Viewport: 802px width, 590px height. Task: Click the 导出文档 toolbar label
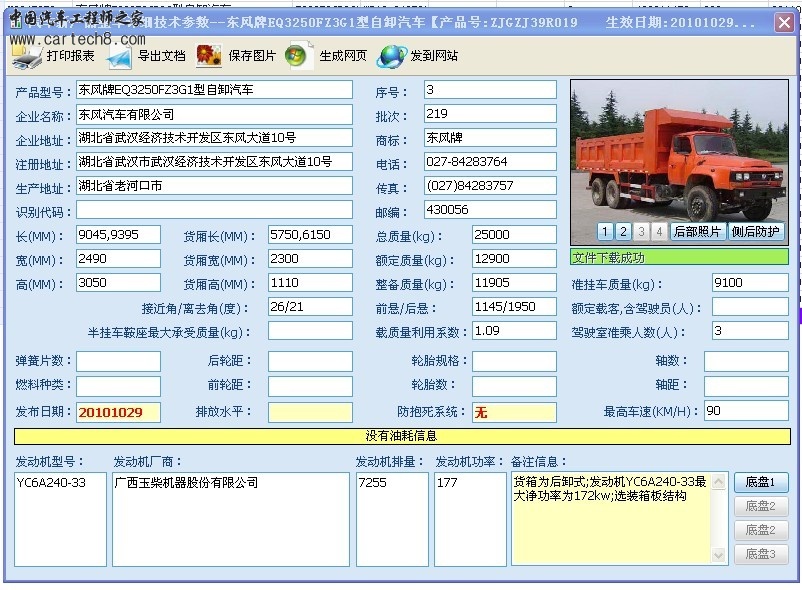click(162, 56)
